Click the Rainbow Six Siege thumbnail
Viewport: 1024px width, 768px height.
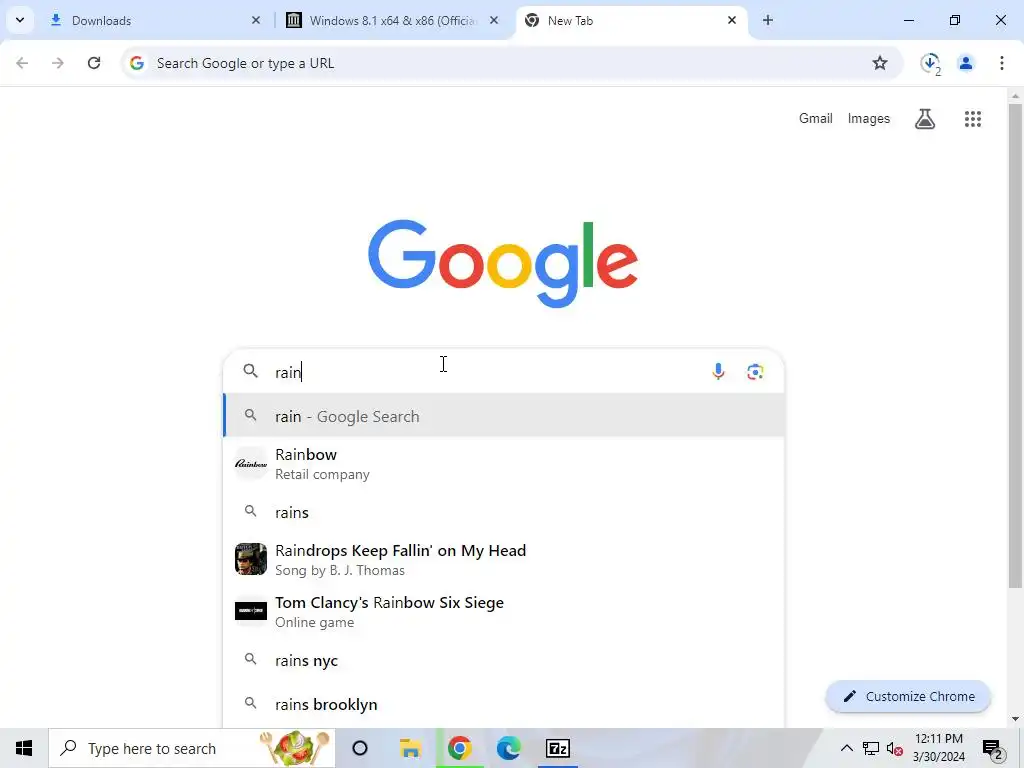pyautogui.click(x=251, y=611)
